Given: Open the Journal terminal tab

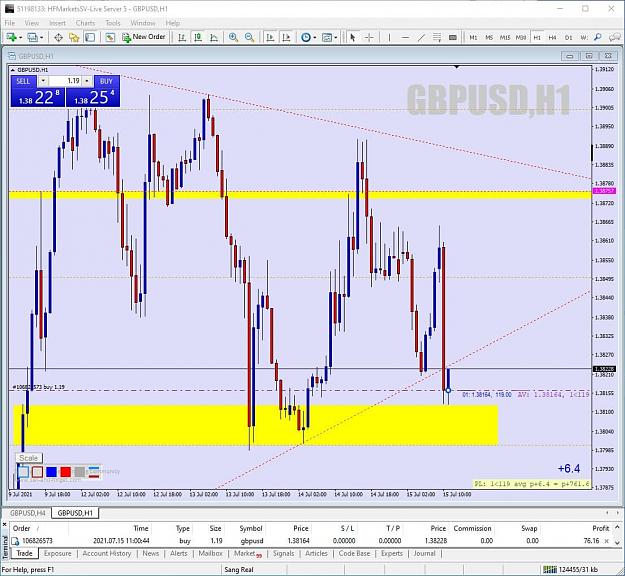Looking at the screenshot, I should pyautogui.click(x=425, y=553).
